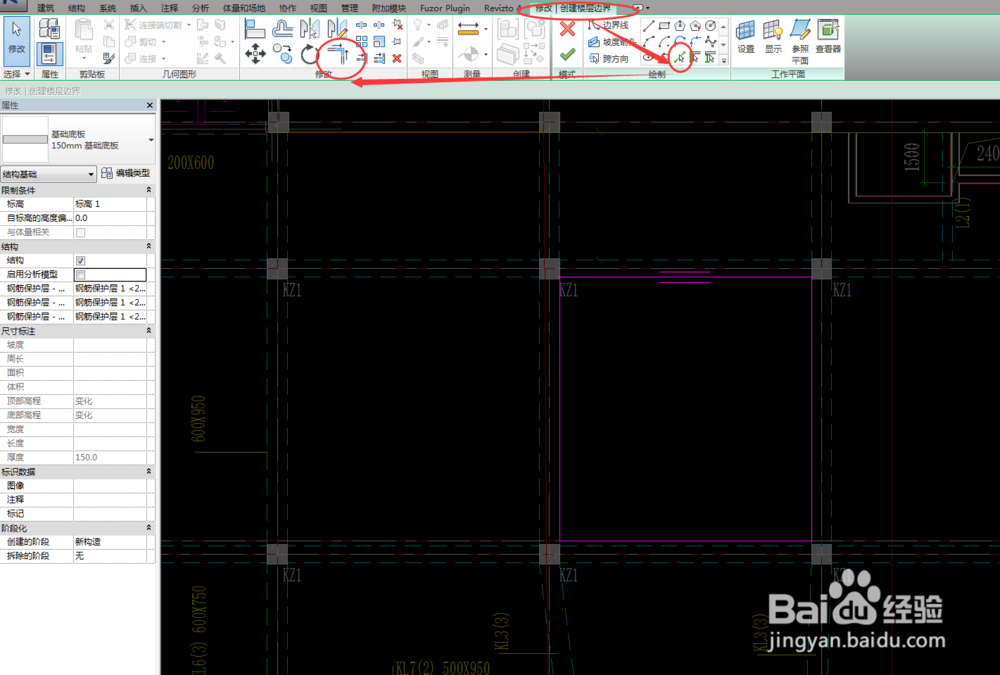Open the 建筑 ribbon tab
Image resolution: width=1000 pixels, height=675 pixels.
point(45,8)
